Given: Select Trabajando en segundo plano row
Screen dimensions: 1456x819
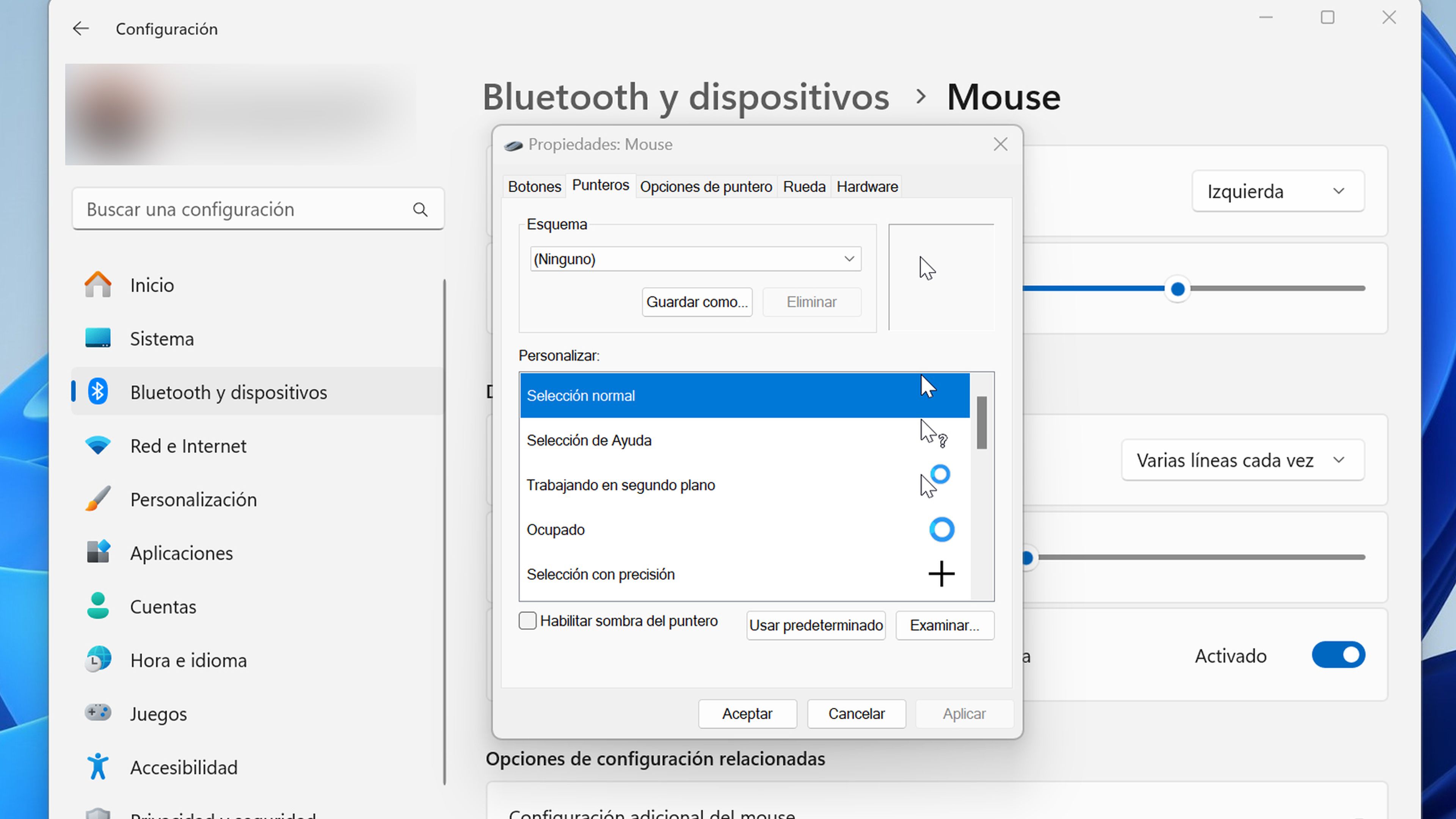Looking at the screenshot, I should pos(744,485).
